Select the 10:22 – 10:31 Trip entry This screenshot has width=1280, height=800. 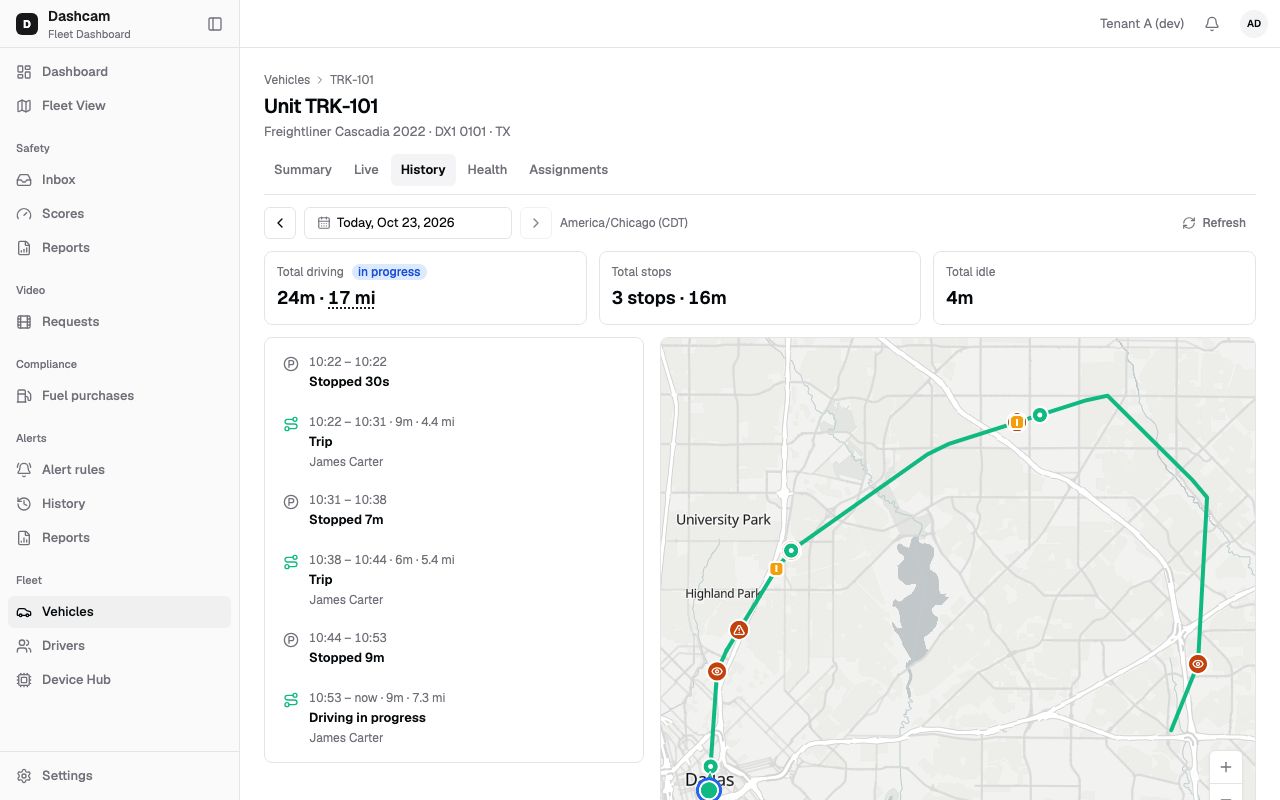[454, 441]
